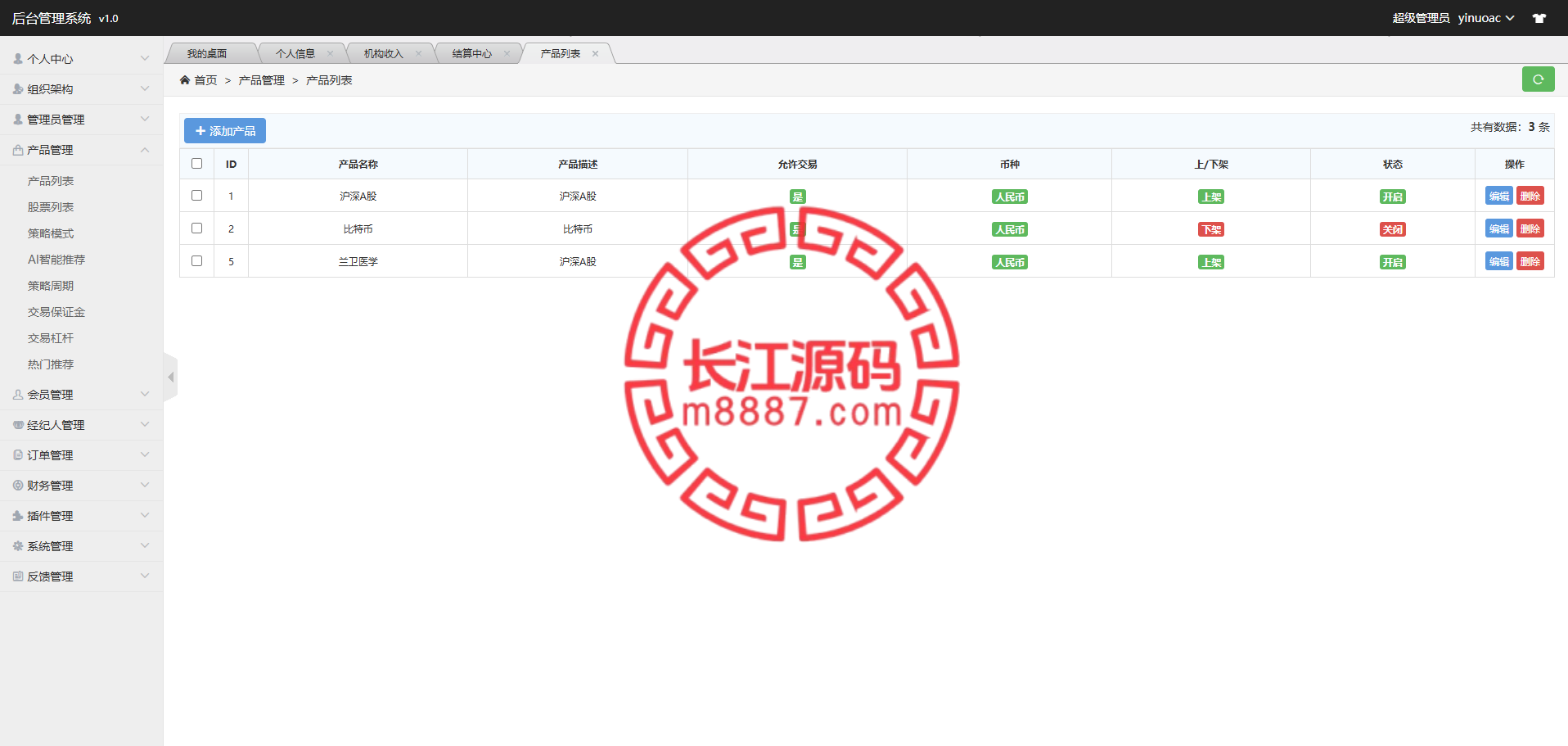Toggle 上架 status for product ID 1

pyautogui.click(x=1211, y=197)
